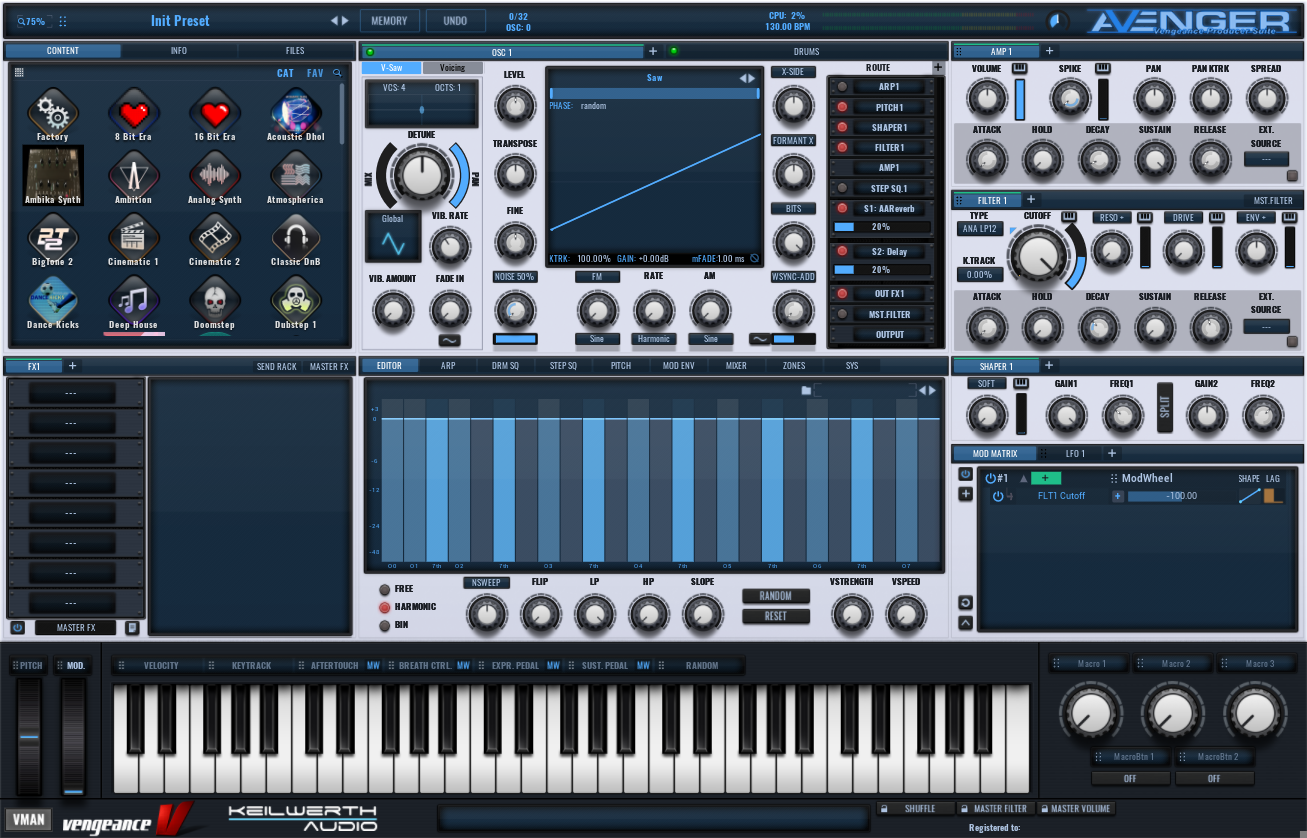Open the filter TYPE dropdown ANA LP12
The width and height of the screenshot is (1307, 838).
980,229
